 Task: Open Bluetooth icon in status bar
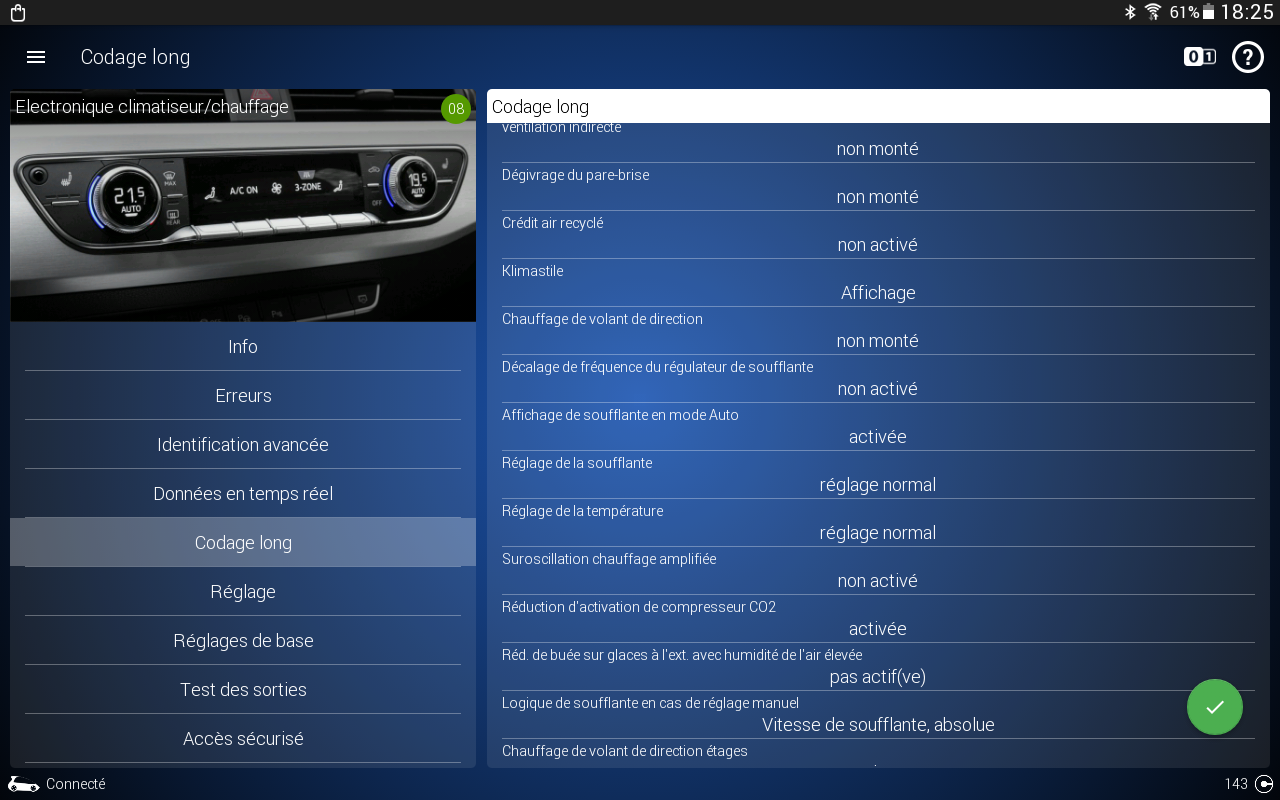[x=1131, y=12]
